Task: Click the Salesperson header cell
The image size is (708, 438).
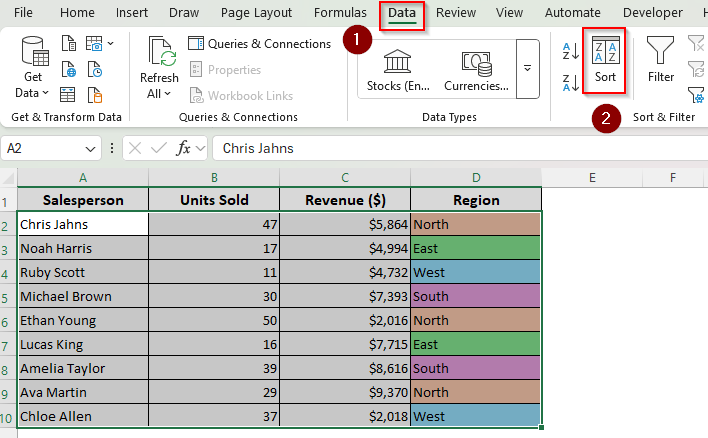Action: tap(83, 200)
